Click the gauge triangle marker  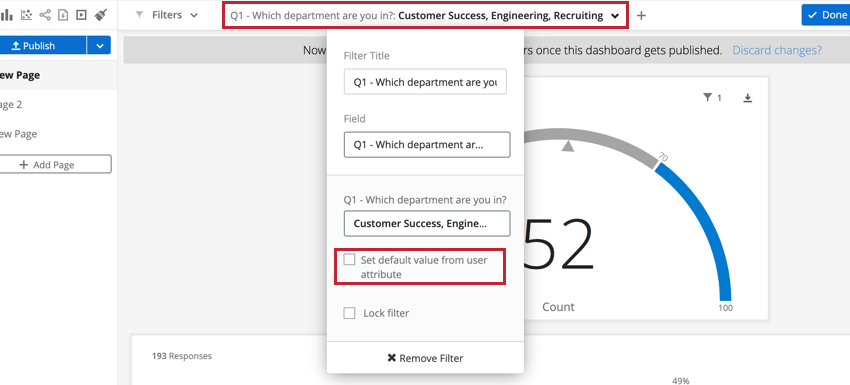(x=568, y=146)
